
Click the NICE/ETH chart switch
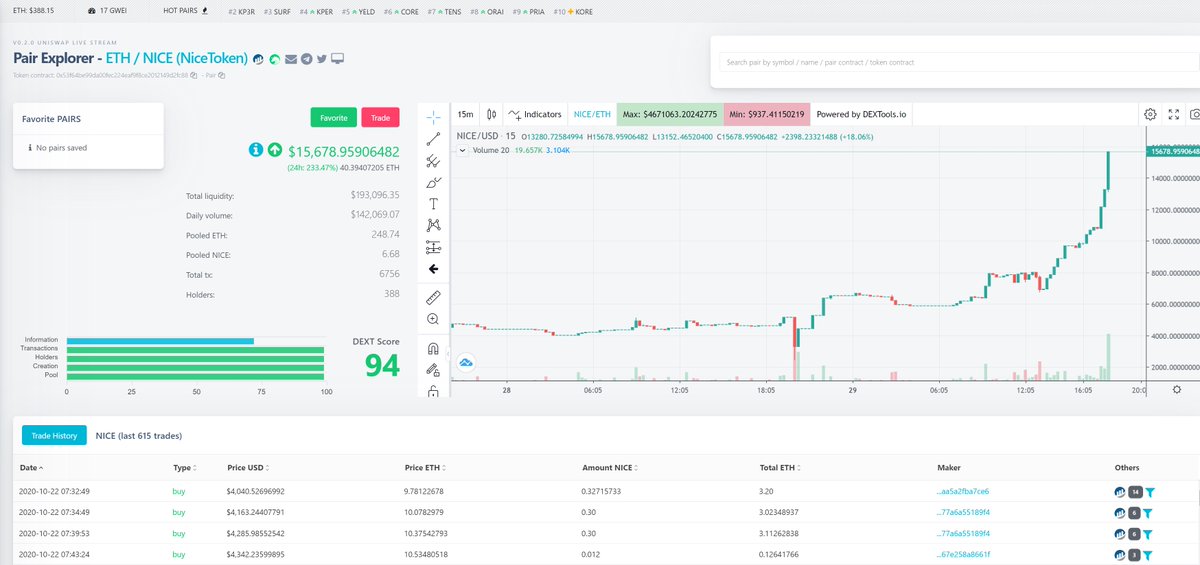tap(592, 115)
